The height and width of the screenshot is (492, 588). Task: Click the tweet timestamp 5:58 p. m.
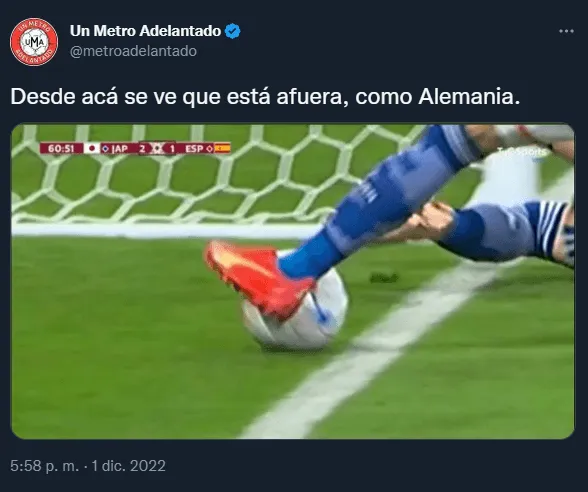(x=45, y=466)
